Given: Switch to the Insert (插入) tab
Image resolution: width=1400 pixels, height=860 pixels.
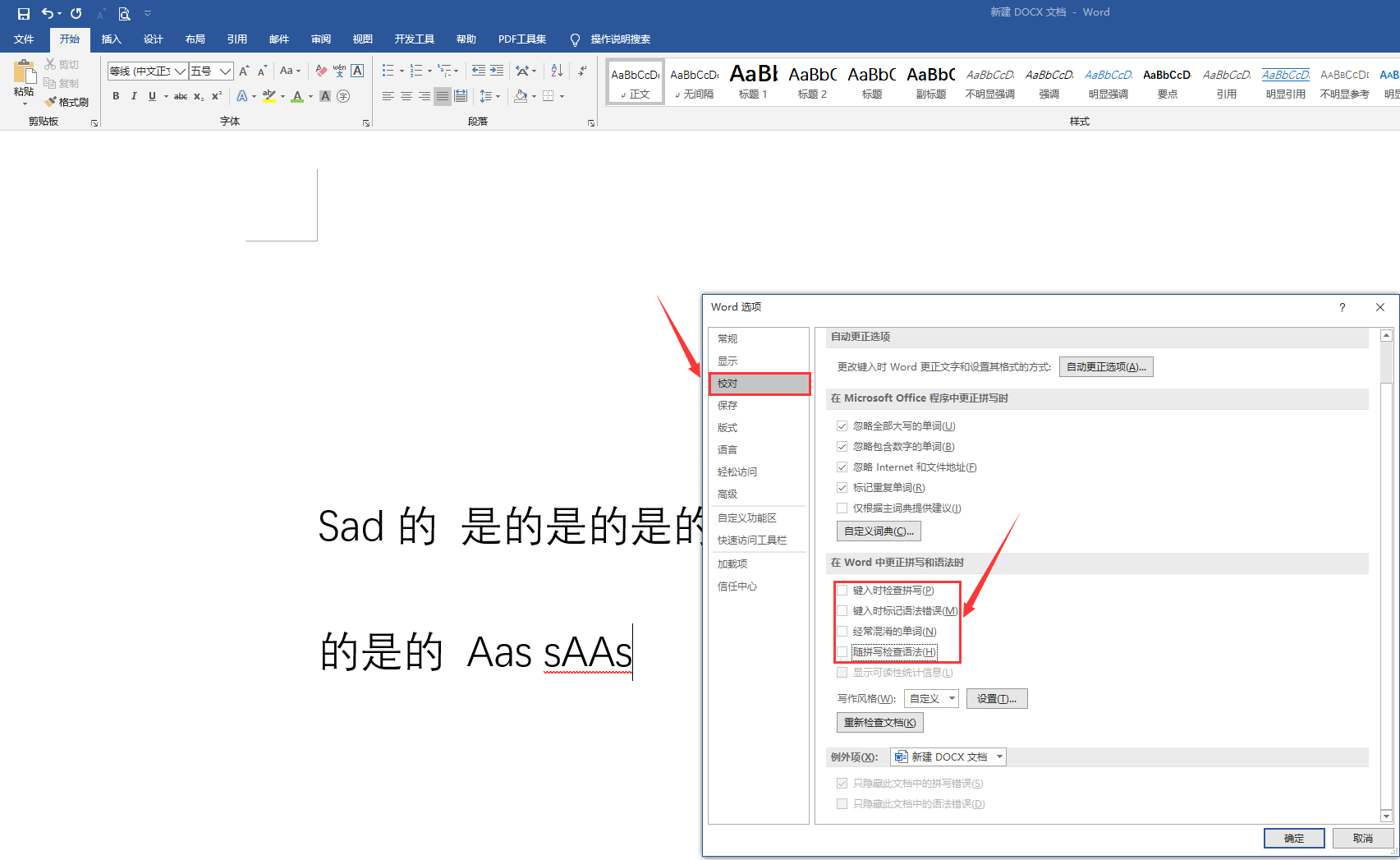Looking at the screenshot, I should 111,39.
